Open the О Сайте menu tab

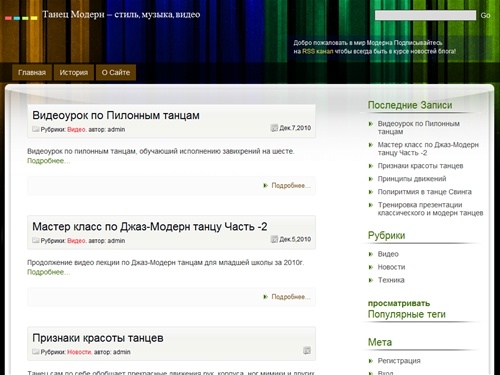[x=116, y=73]
